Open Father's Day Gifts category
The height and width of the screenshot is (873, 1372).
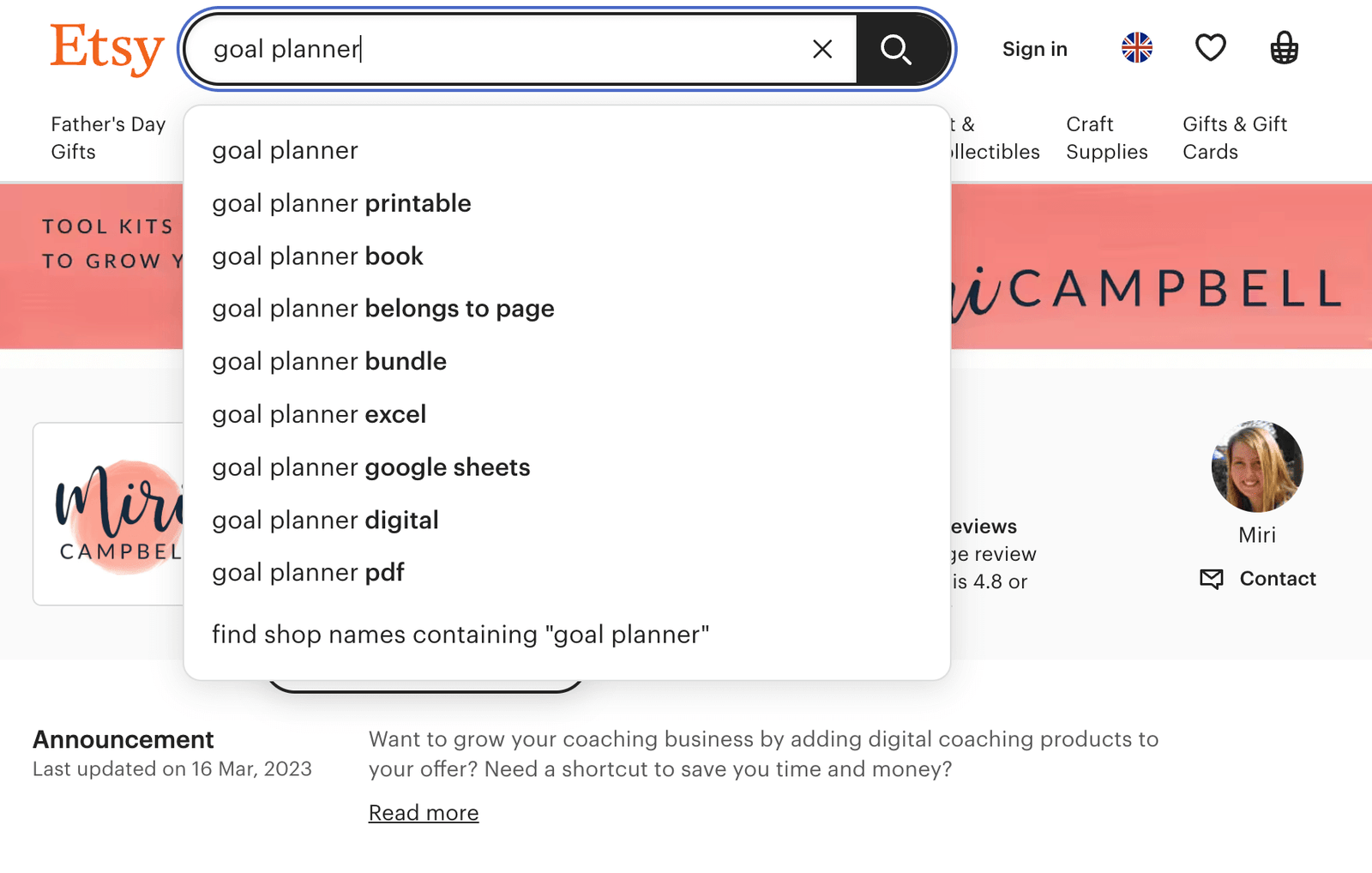tap(108, 138)
